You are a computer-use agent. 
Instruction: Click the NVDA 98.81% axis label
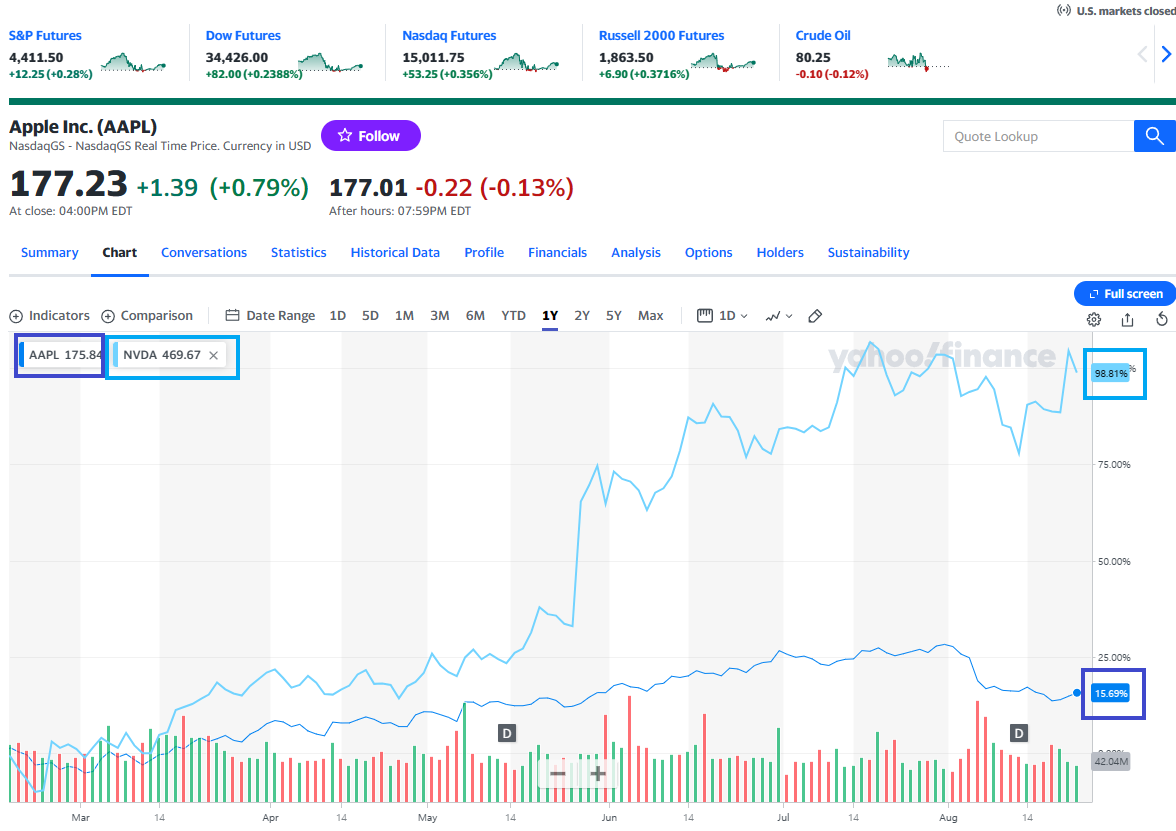pos(1111,373)
